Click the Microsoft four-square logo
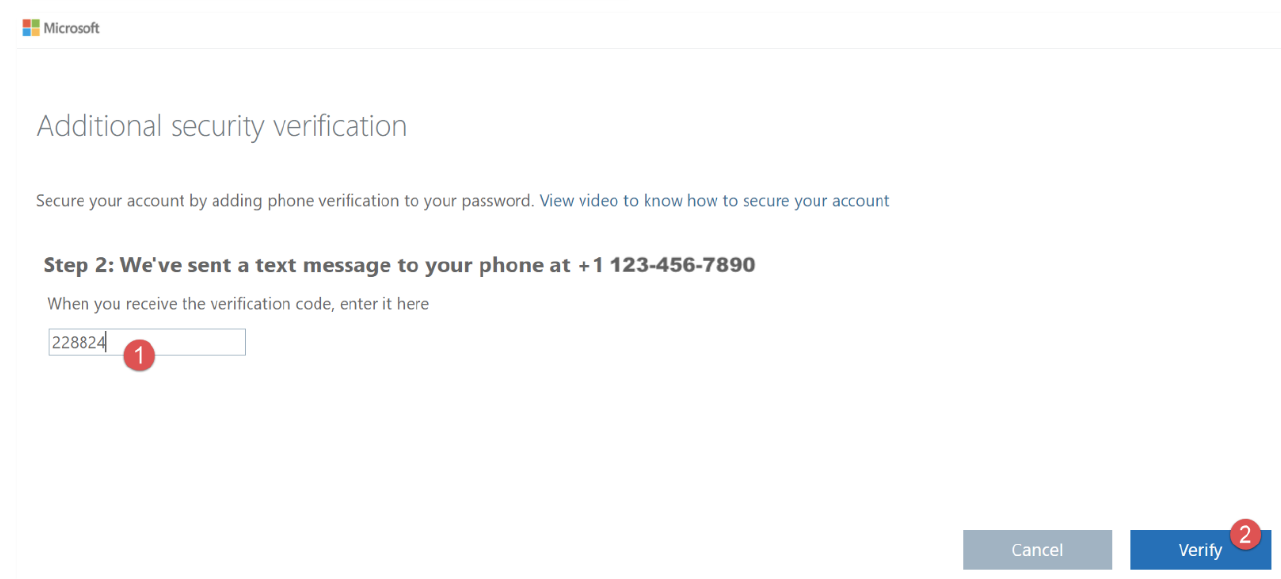1281x579 pixels. (x=31, y=28)
